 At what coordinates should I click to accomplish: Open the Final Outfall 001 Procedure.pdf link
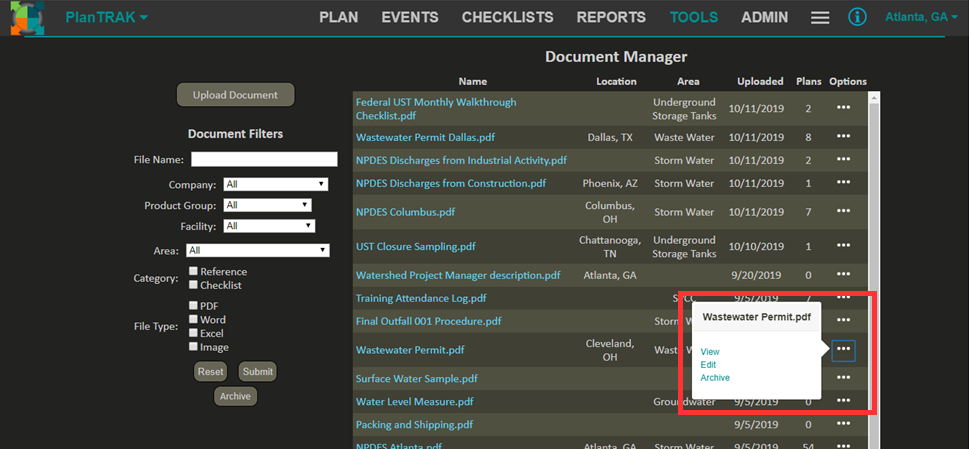click(x=428, y=321)
